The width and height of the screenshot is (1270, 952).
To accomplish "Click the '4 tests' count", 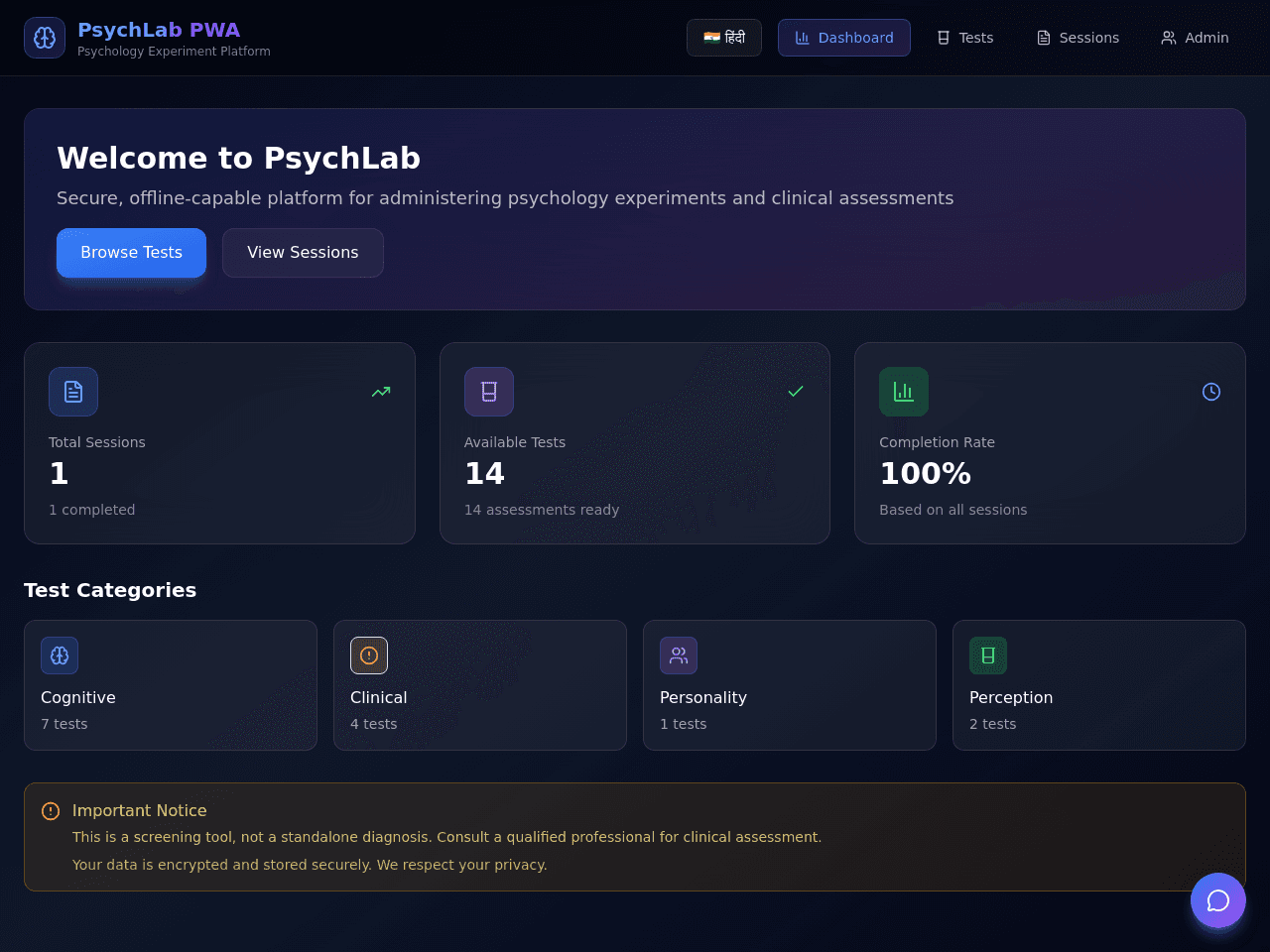I will (x=374, y=724).
